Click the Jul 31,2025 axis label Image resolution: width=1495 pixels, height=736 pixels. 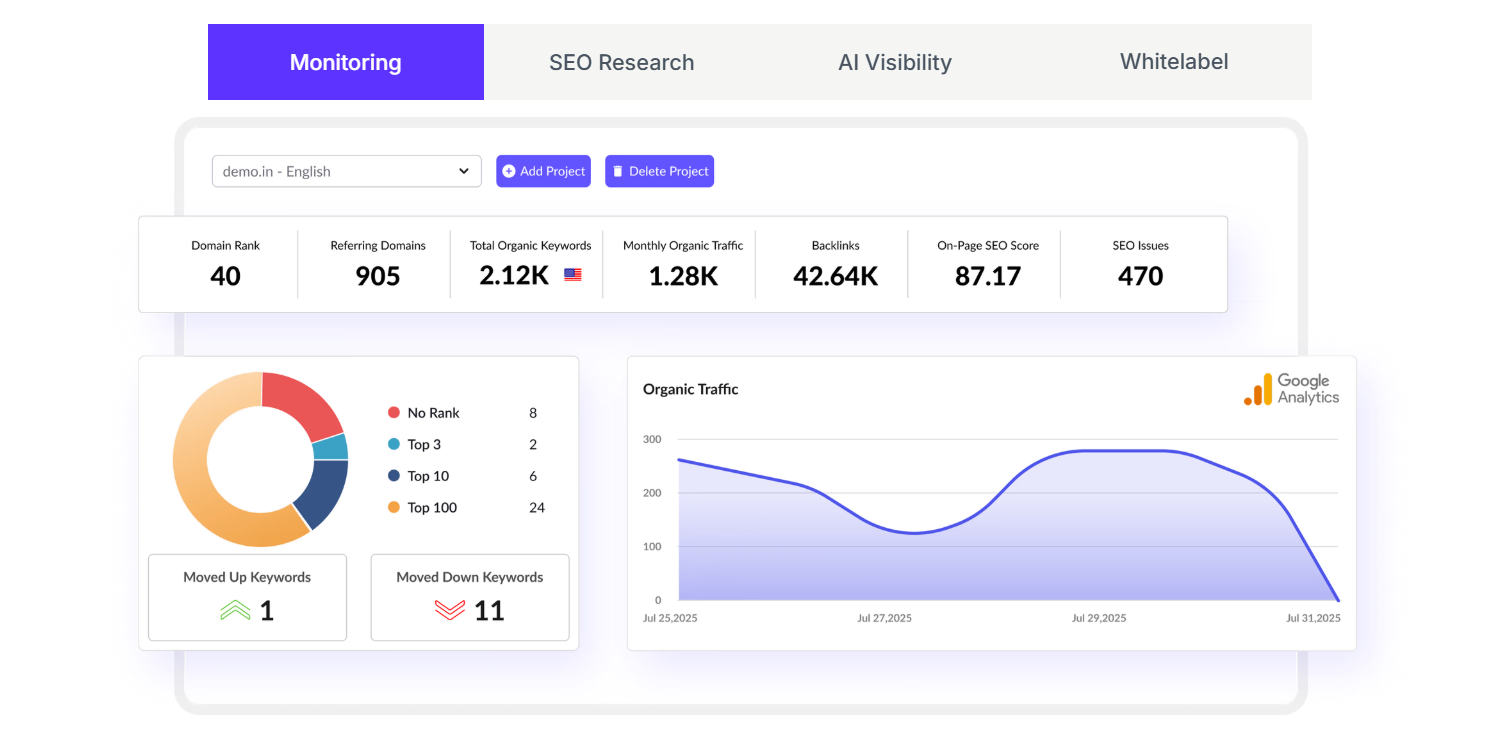pos(1313,618)
